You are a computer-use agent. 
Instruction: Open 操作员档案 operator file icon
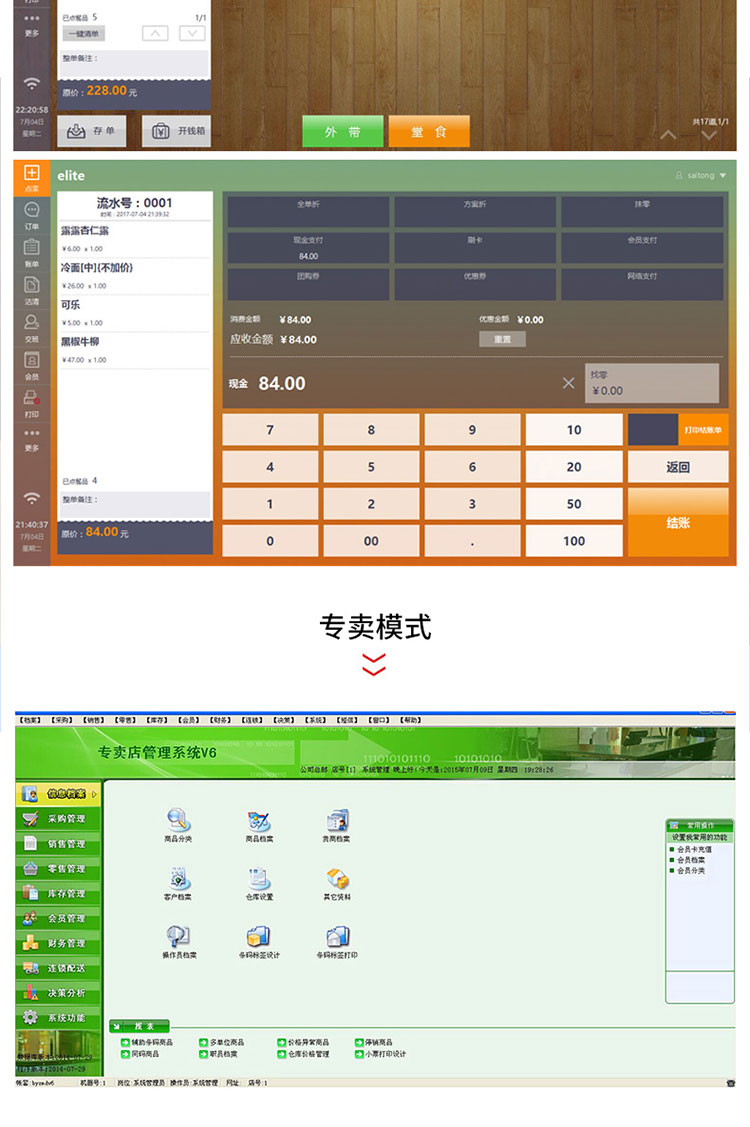coord(178,941)
